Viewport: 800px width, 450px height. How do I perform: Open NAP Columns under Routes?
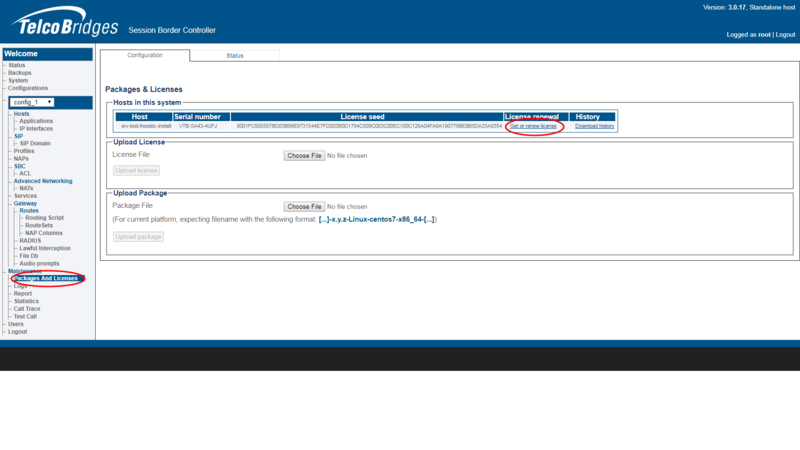[x=43, y=233]
